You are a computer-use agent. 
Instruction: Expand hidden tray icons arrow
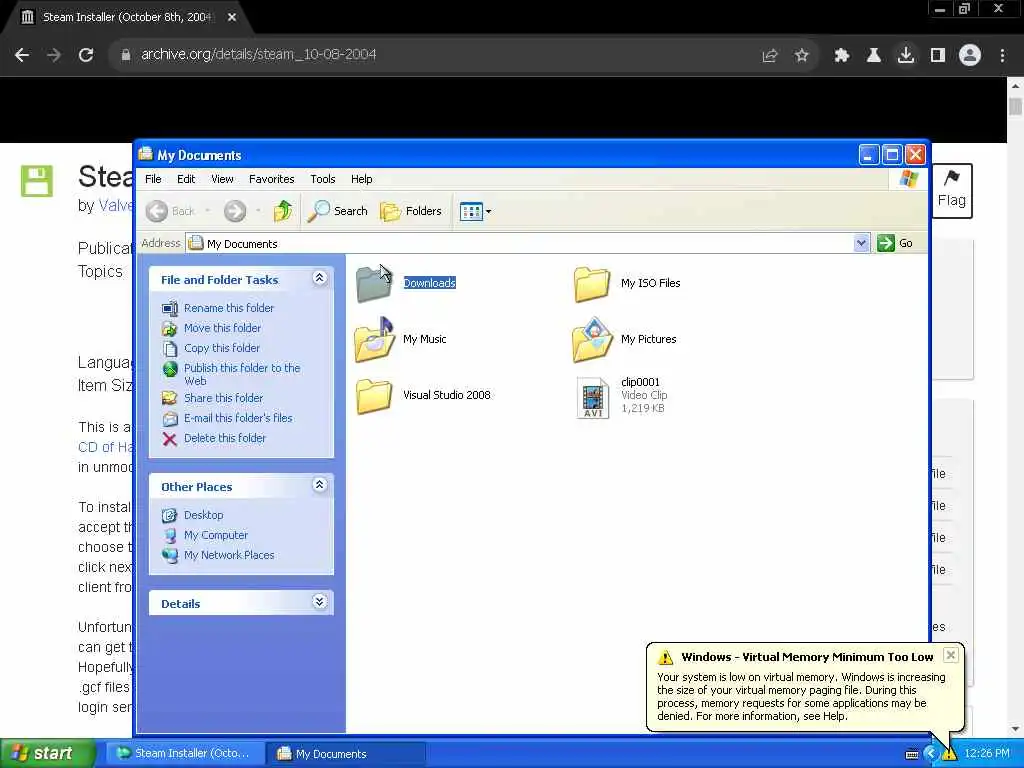tap(930, 754)
